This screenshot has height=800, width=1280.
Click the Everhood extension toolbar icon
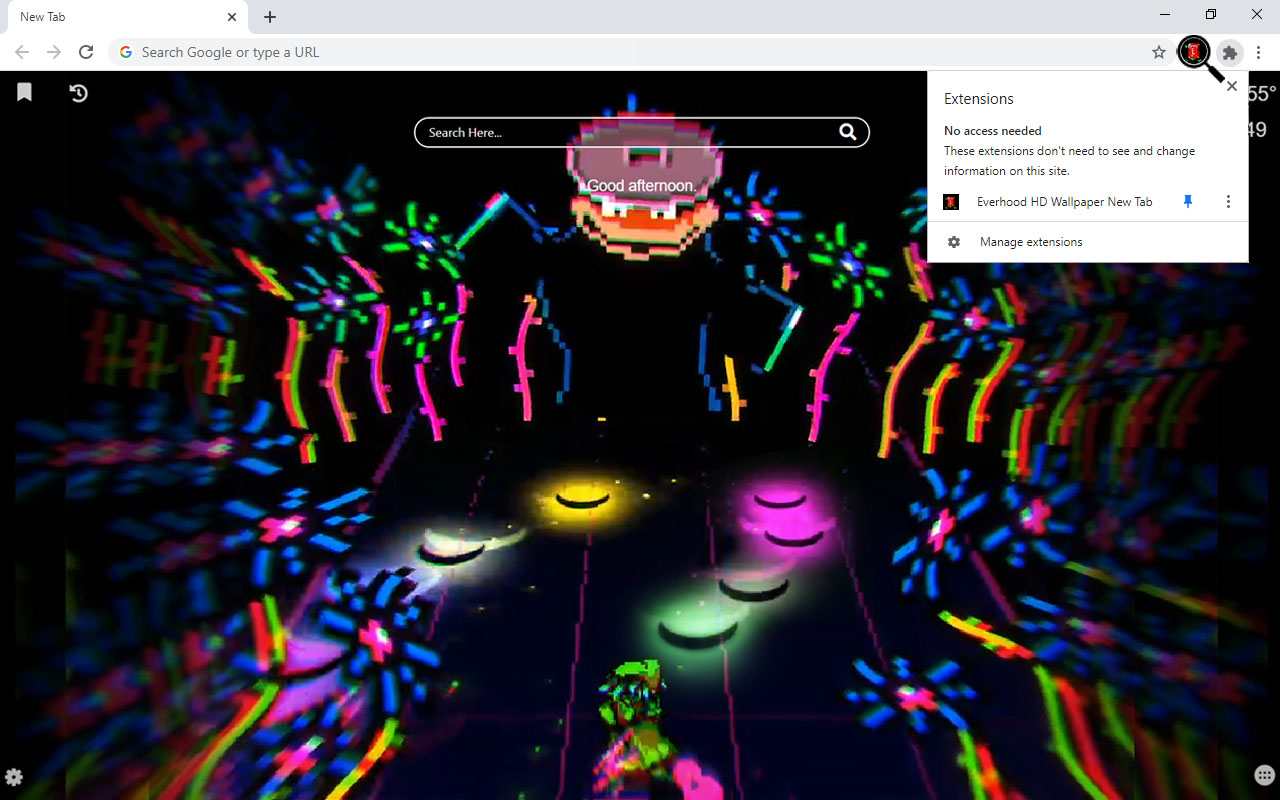(x=1193, y=52)
